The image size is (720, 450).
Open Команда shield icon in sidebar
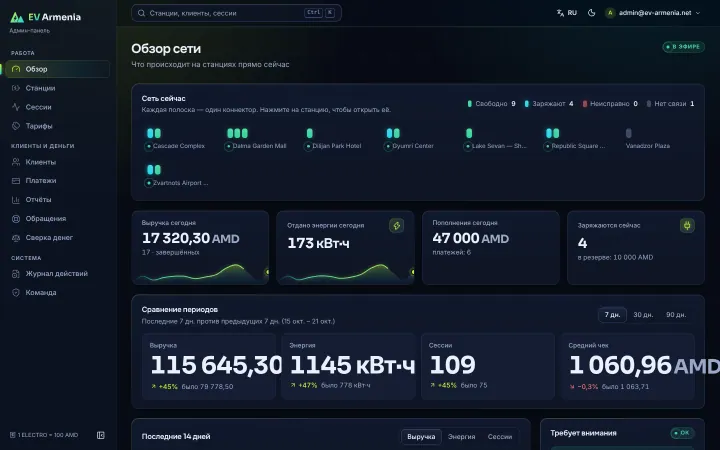pyautogui.click(x=16, y=292)
